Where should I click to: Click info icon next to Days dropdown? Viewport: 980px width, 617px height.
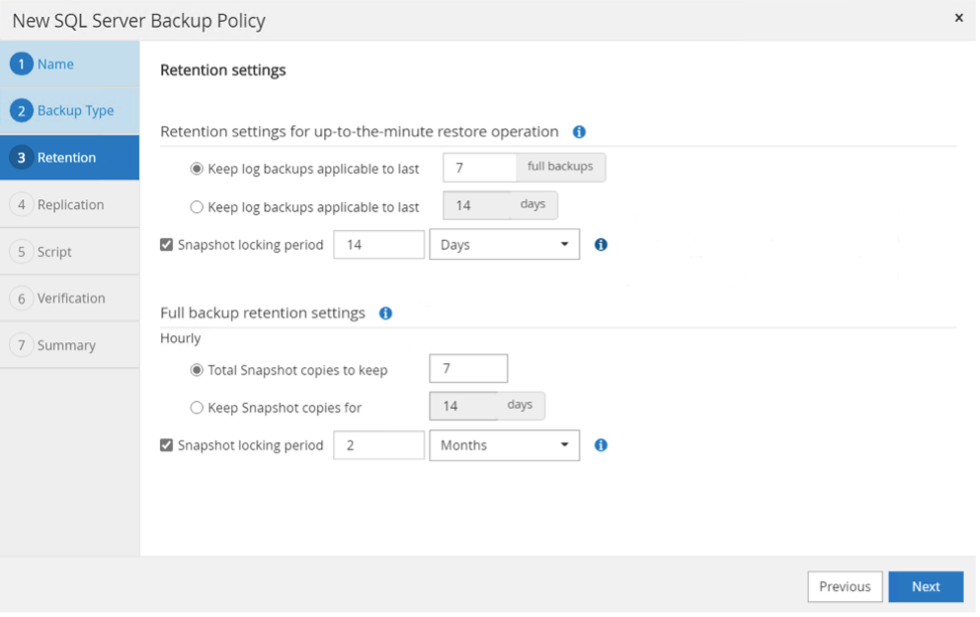pos(601,244)
